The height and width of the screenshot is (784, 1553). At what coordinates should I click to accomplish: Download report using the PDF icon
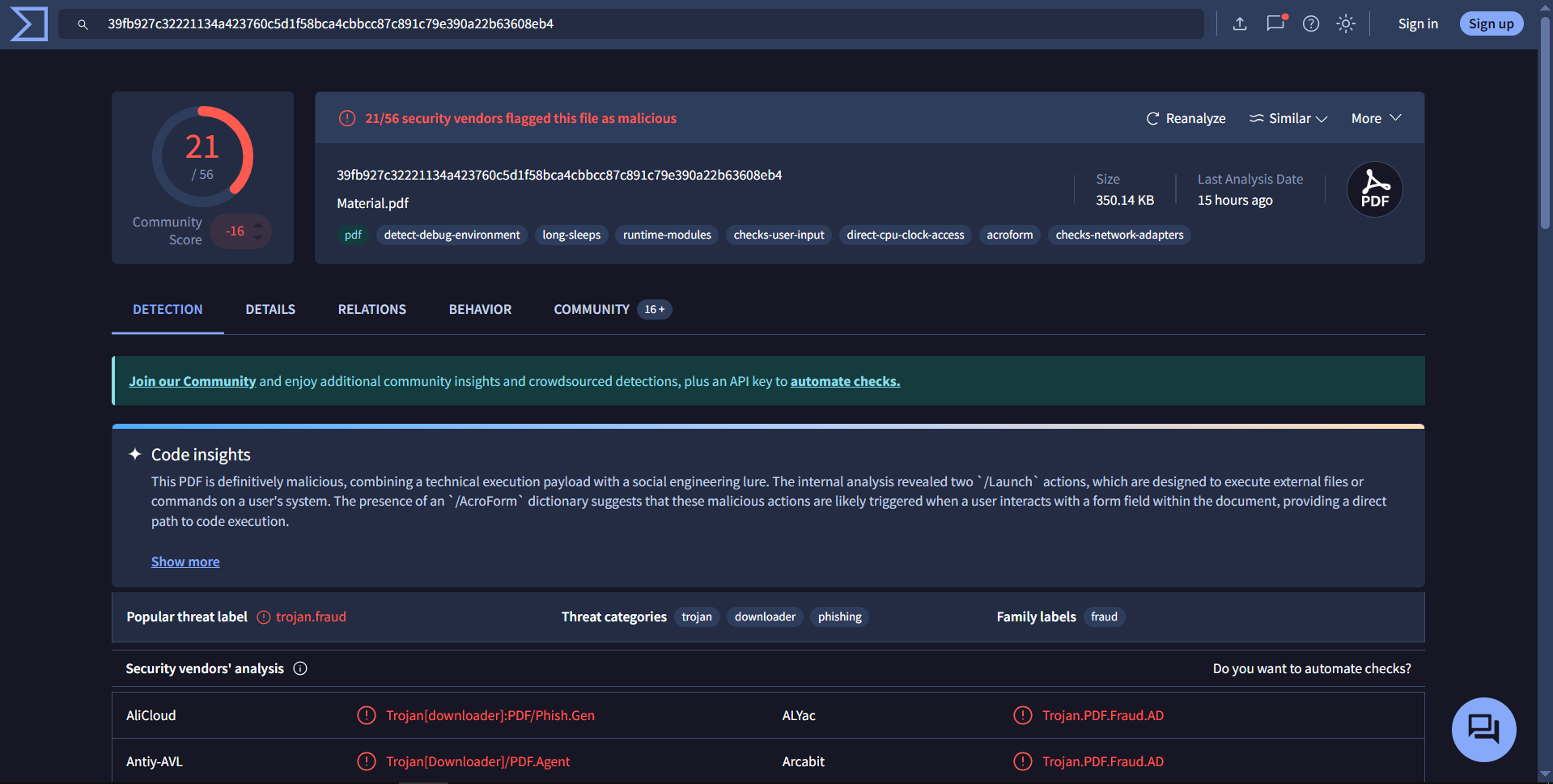click(1373, 189)
